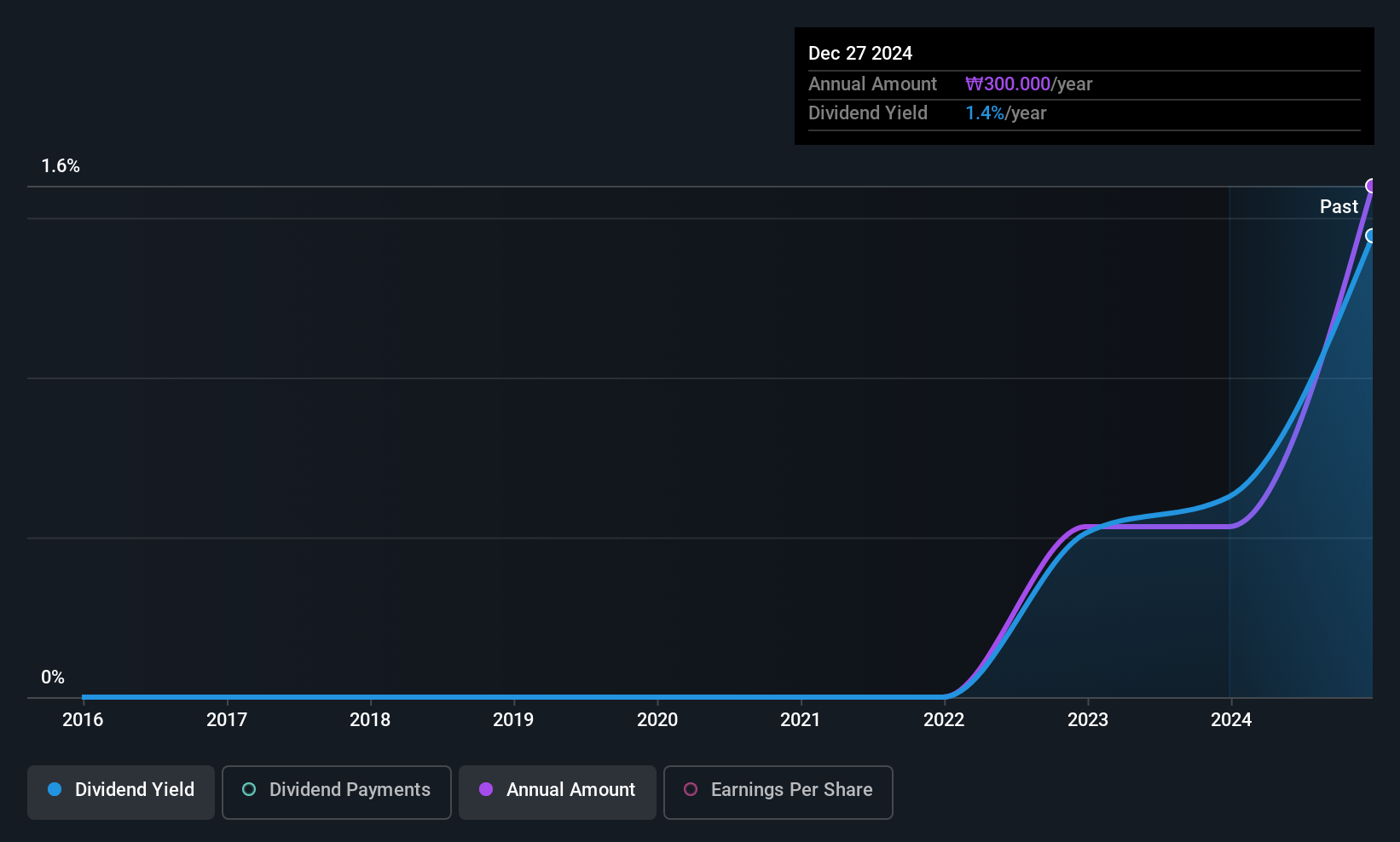The height and width of the screenshot is (842, 1400).
Task: Click the 2024 x-axis label
Action: coord(1231,720)
